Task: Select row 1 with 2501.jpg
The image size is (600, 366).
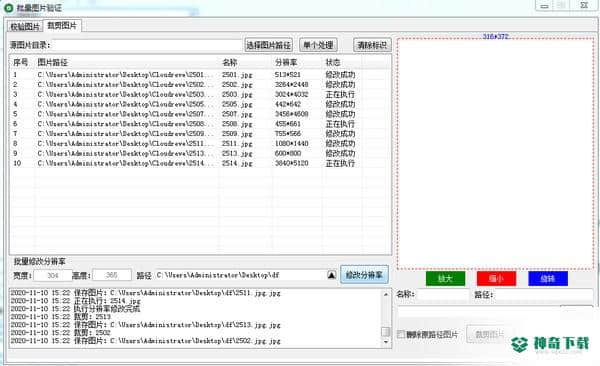Action: point(201,75)
